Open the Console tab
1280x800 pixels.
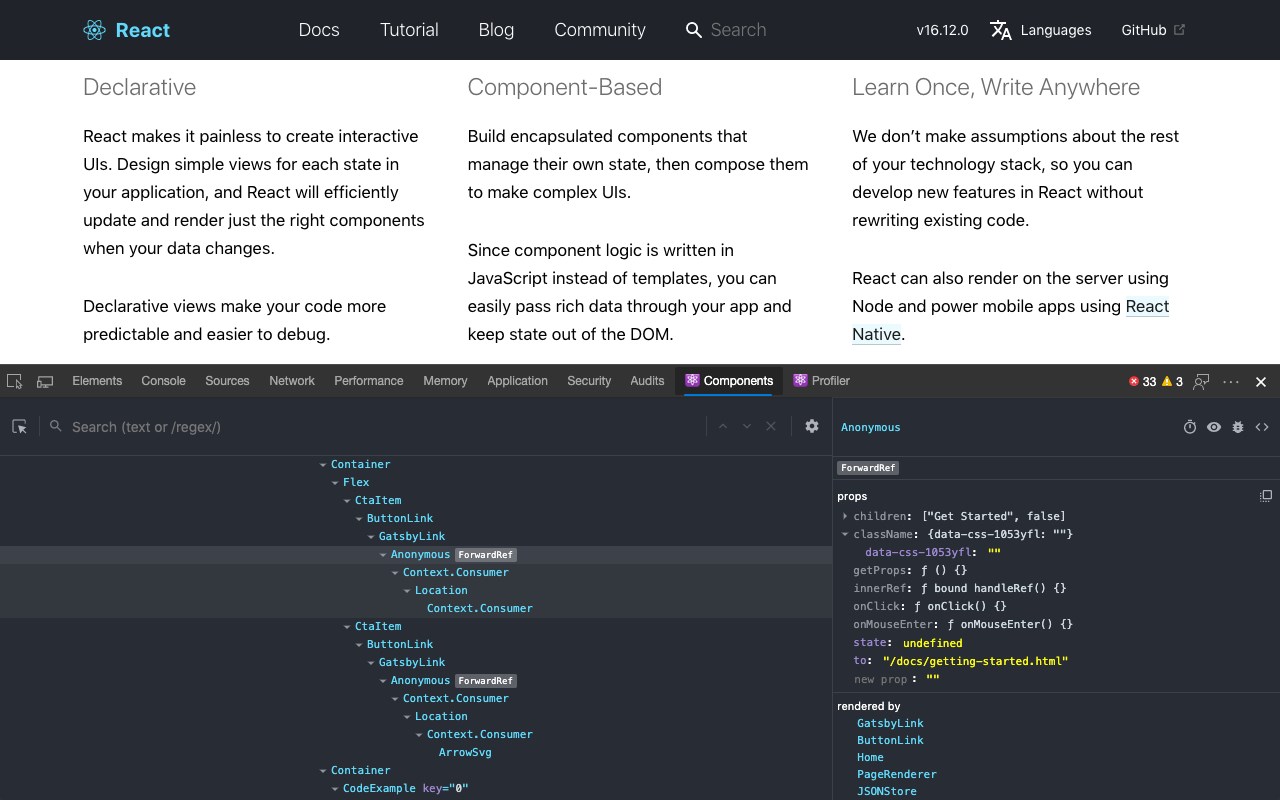pos(163,381)
